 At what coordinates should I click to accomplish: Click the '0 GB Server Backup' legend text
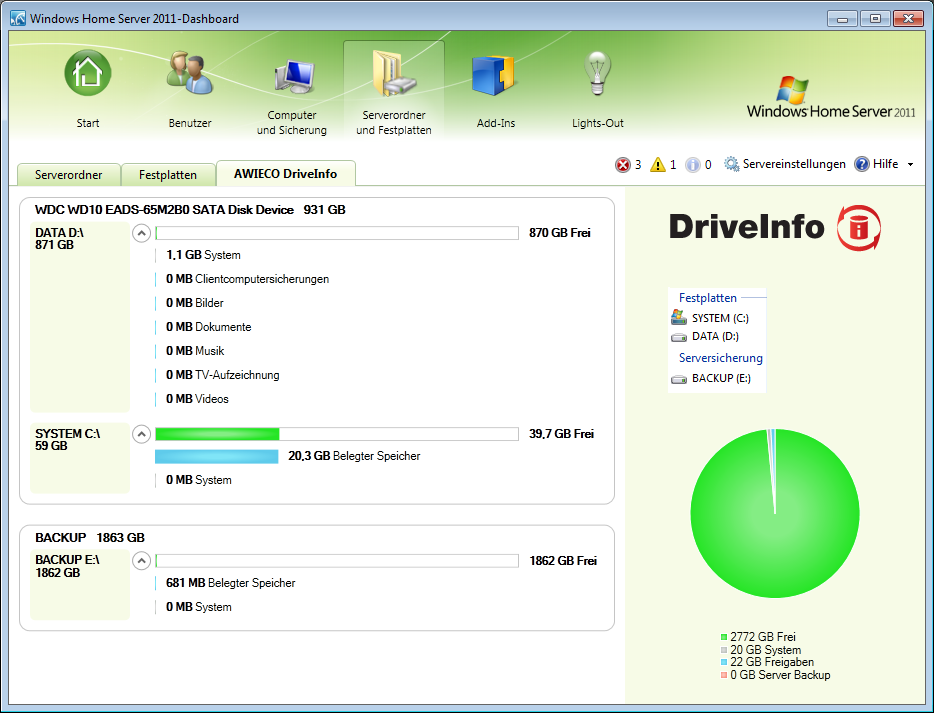[780, 675]
